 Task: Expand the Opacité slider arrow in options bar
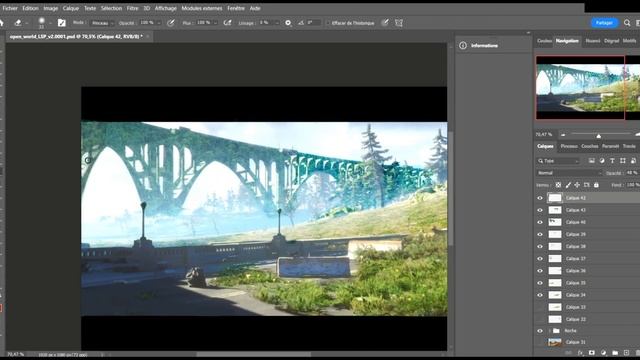(x=159, y=23)
